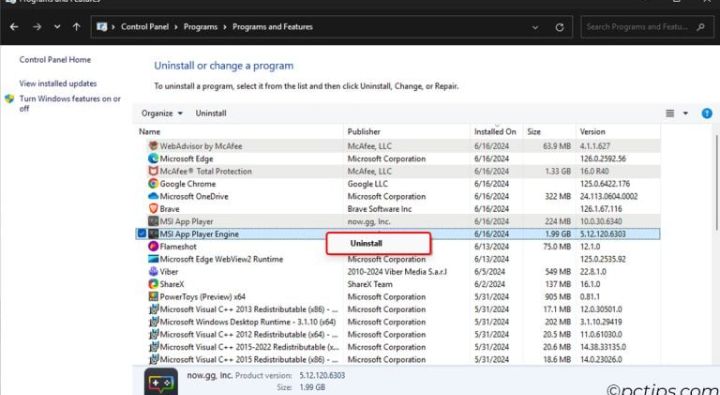
Task: Select the Google Chrome icon
Action: 153,184
